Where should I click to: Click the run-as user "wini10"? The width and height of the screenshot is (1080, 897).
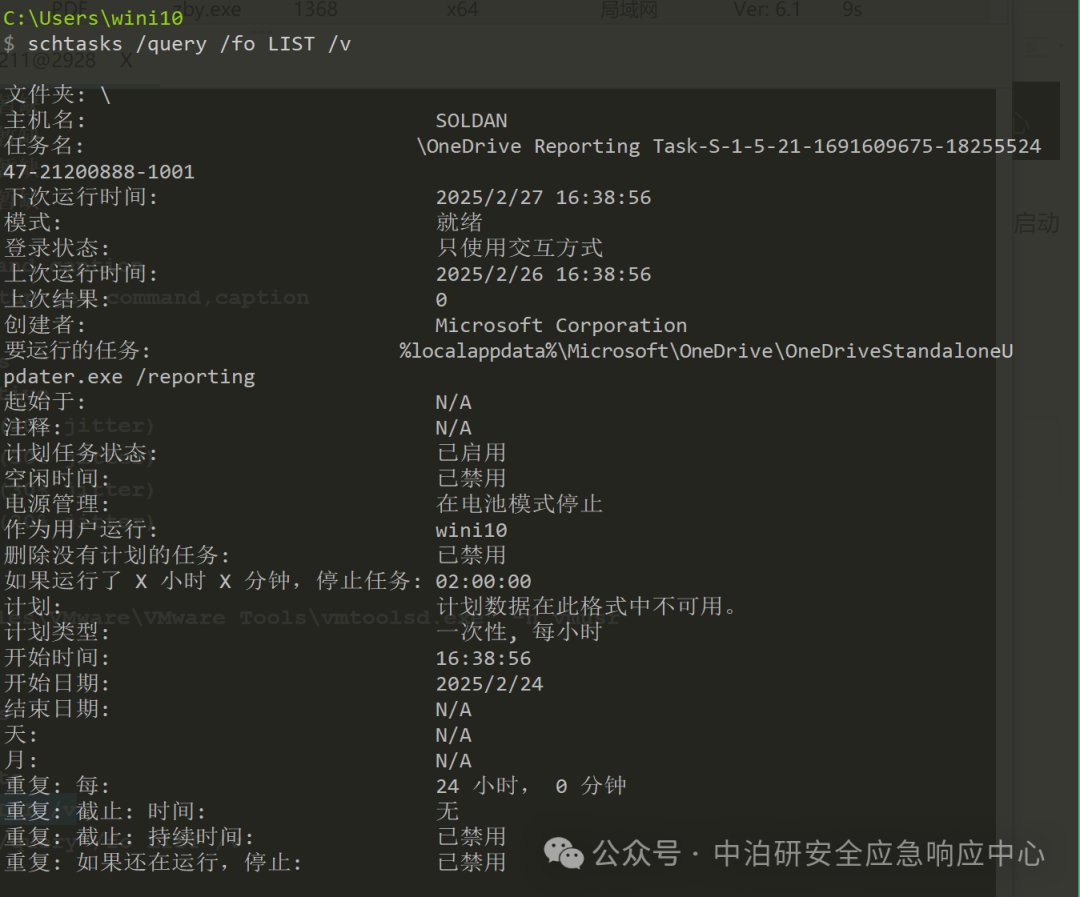471,530
